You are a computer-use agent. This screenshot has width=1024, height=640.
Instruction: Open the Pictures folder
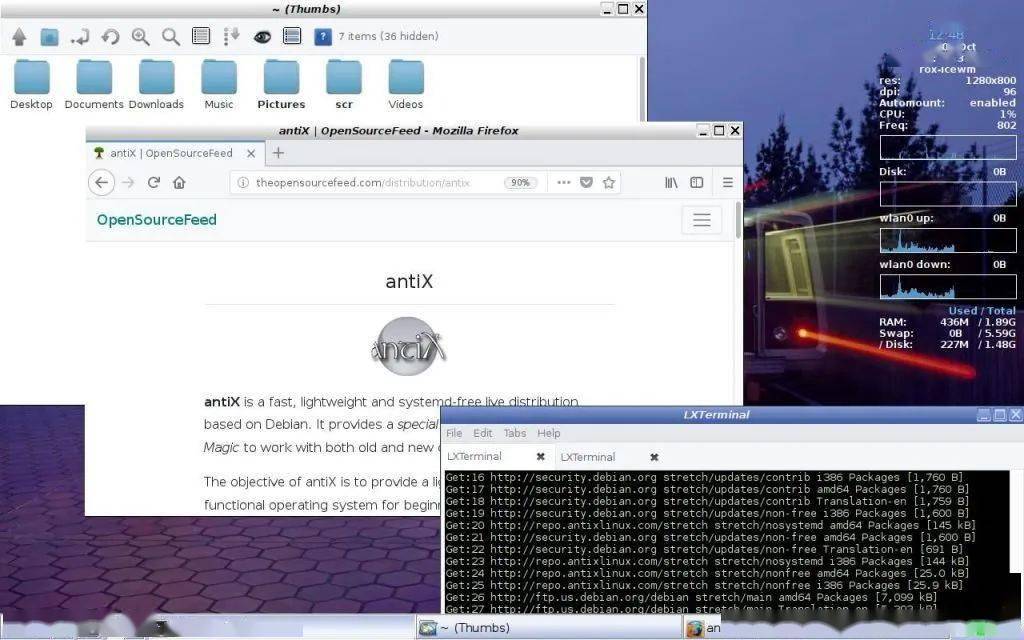click(x=281, y=85)
